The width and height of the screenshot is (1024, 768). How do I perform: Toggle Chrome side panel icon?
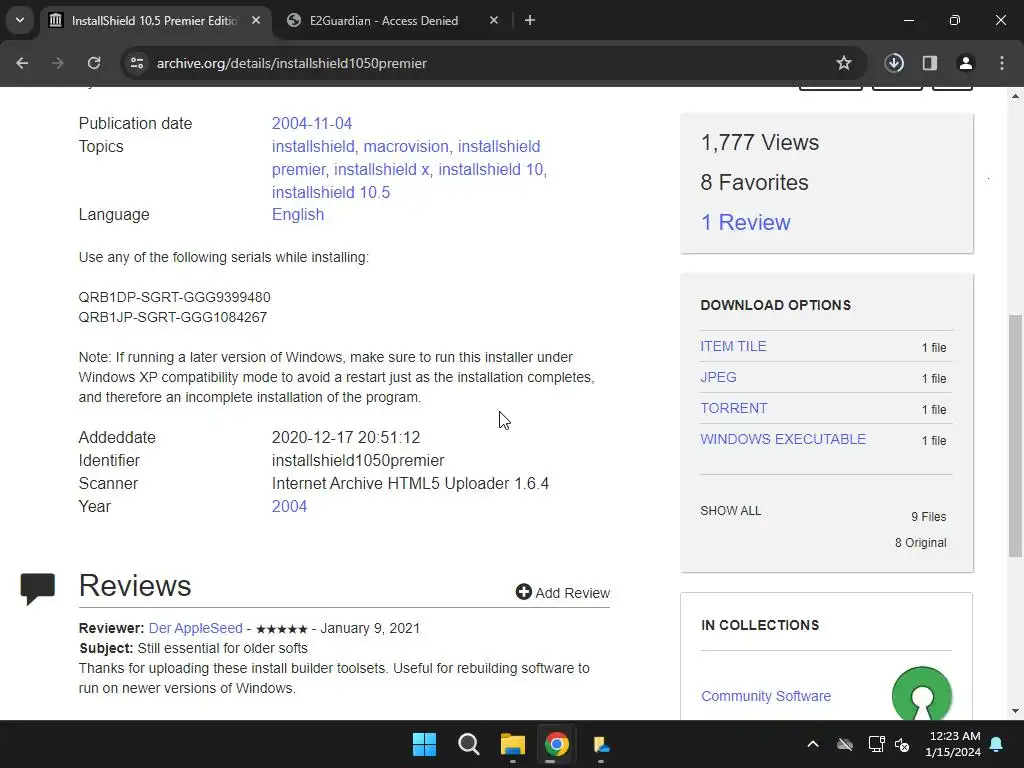pyautogui.click(x=930, y=63)
